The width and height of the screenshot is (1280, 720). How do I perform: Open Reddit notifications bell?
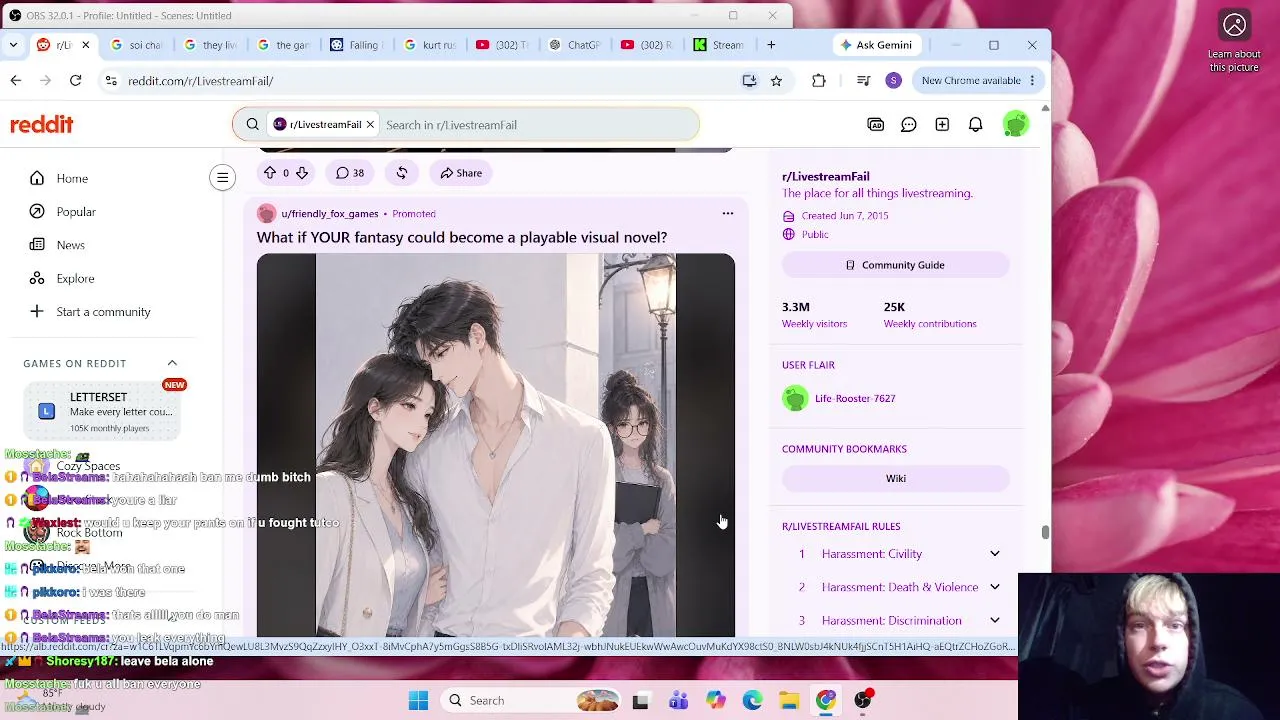[x=975, y=125]
